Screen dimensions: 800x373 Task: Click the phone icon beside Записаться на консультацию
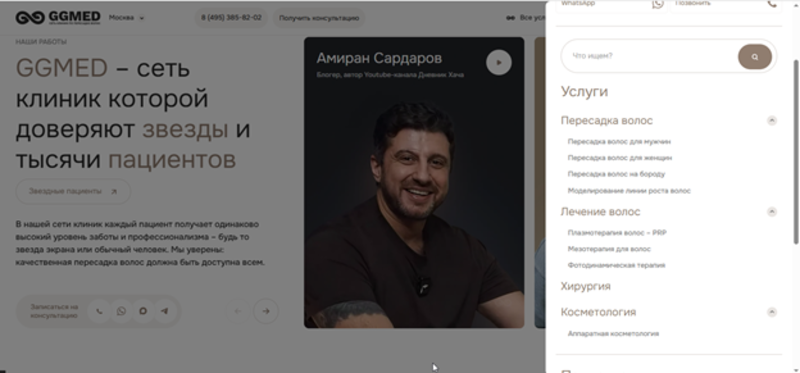pos(99,311)
